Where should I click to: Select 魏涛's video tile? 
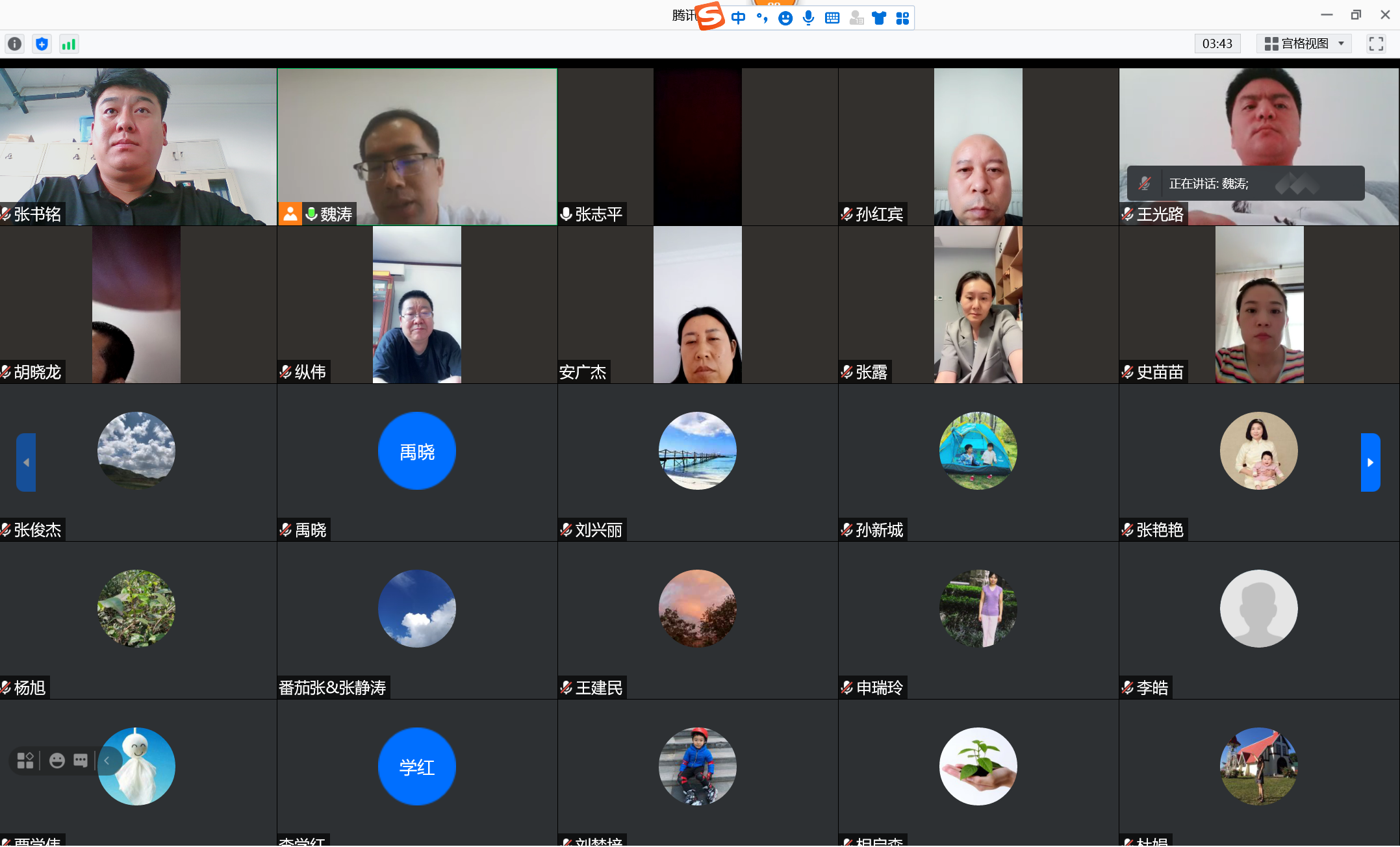pyautogui.click(x=417, y=147)
